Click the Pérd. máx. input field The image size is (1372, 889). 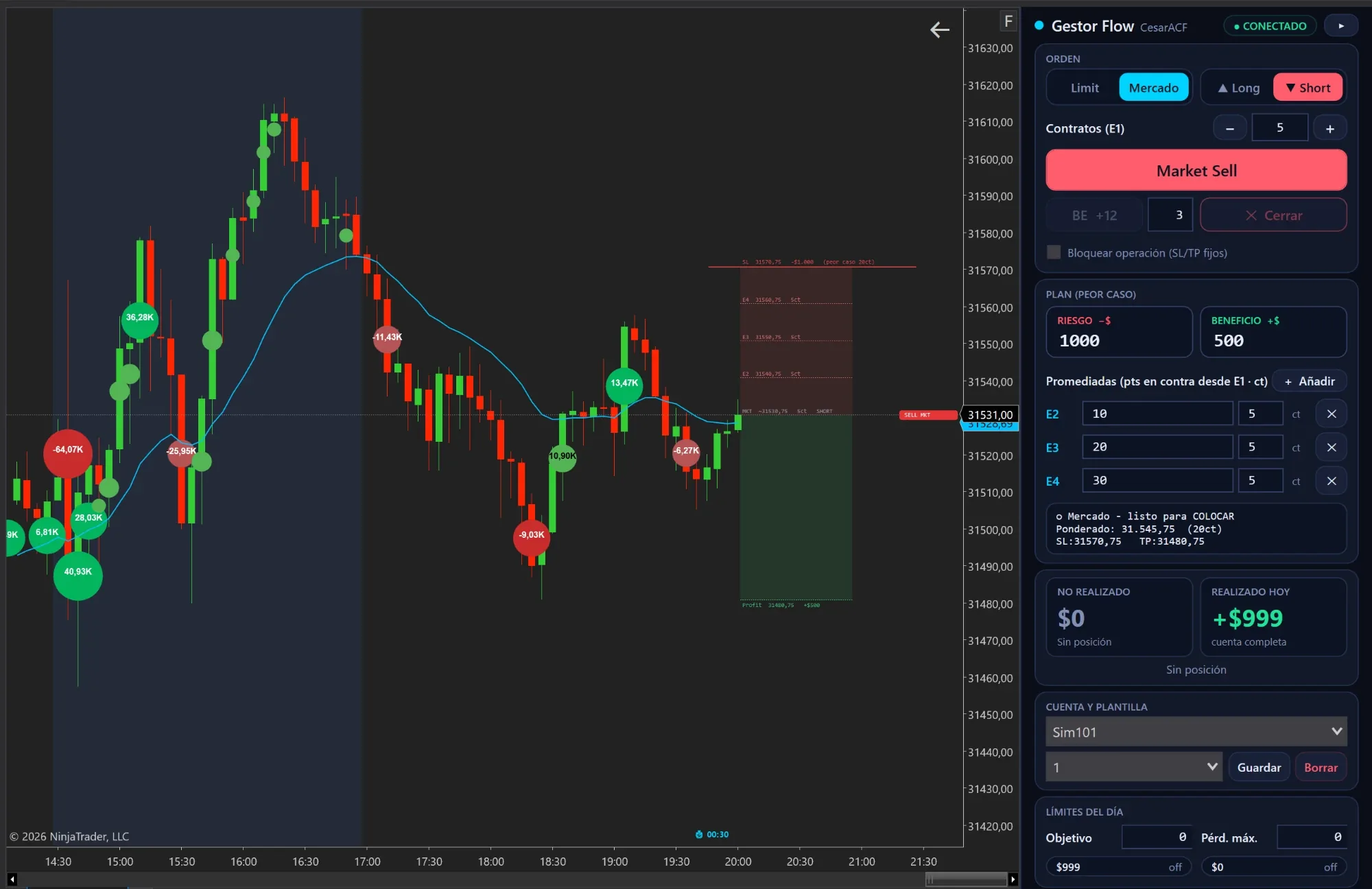tap(1312, 837)
